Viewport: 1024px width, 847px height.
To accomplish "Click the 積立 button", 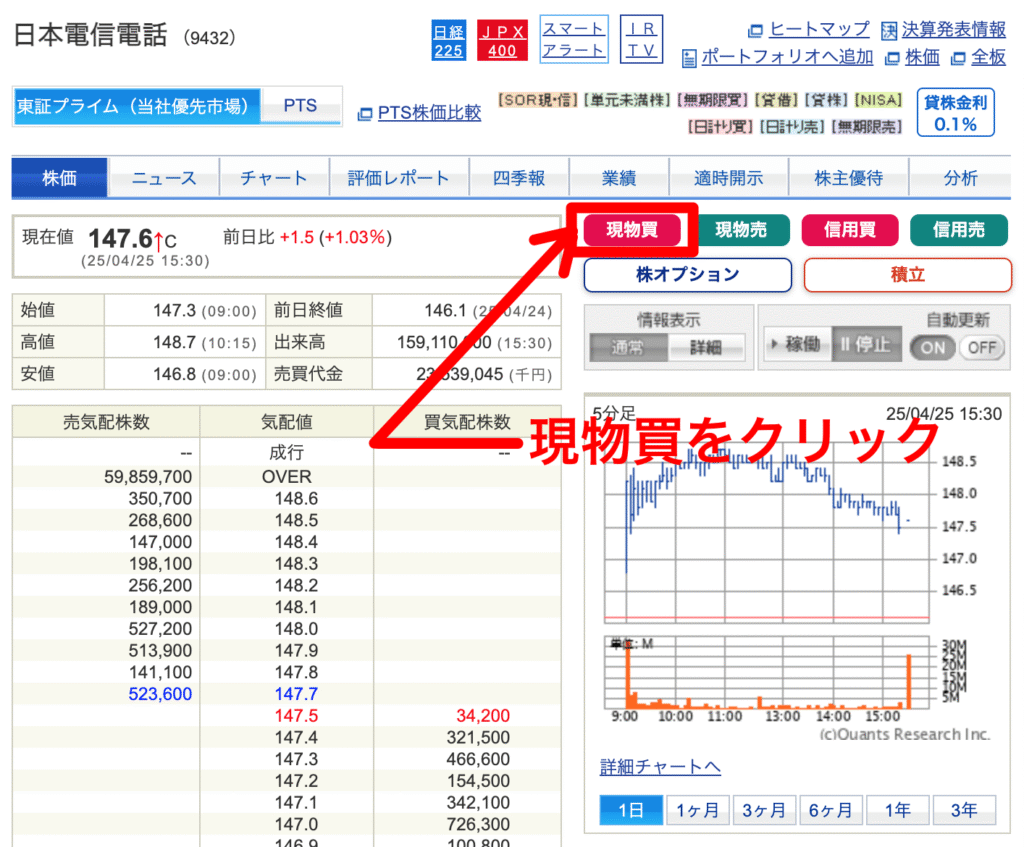I will [908, 275].
